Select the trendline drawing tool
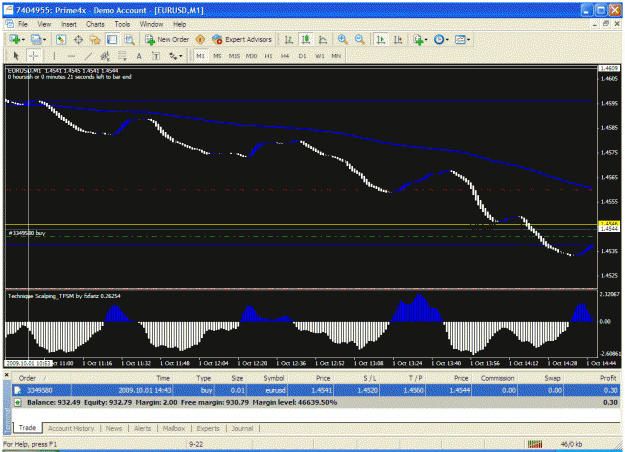625x452 pixels. pos(88,56)
